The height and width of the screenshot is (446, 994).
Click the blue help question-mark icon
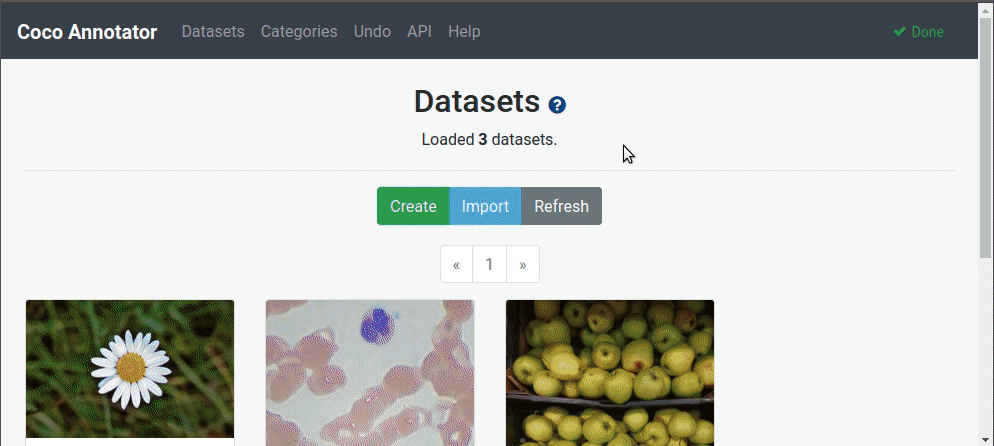[x=557, y=104]
